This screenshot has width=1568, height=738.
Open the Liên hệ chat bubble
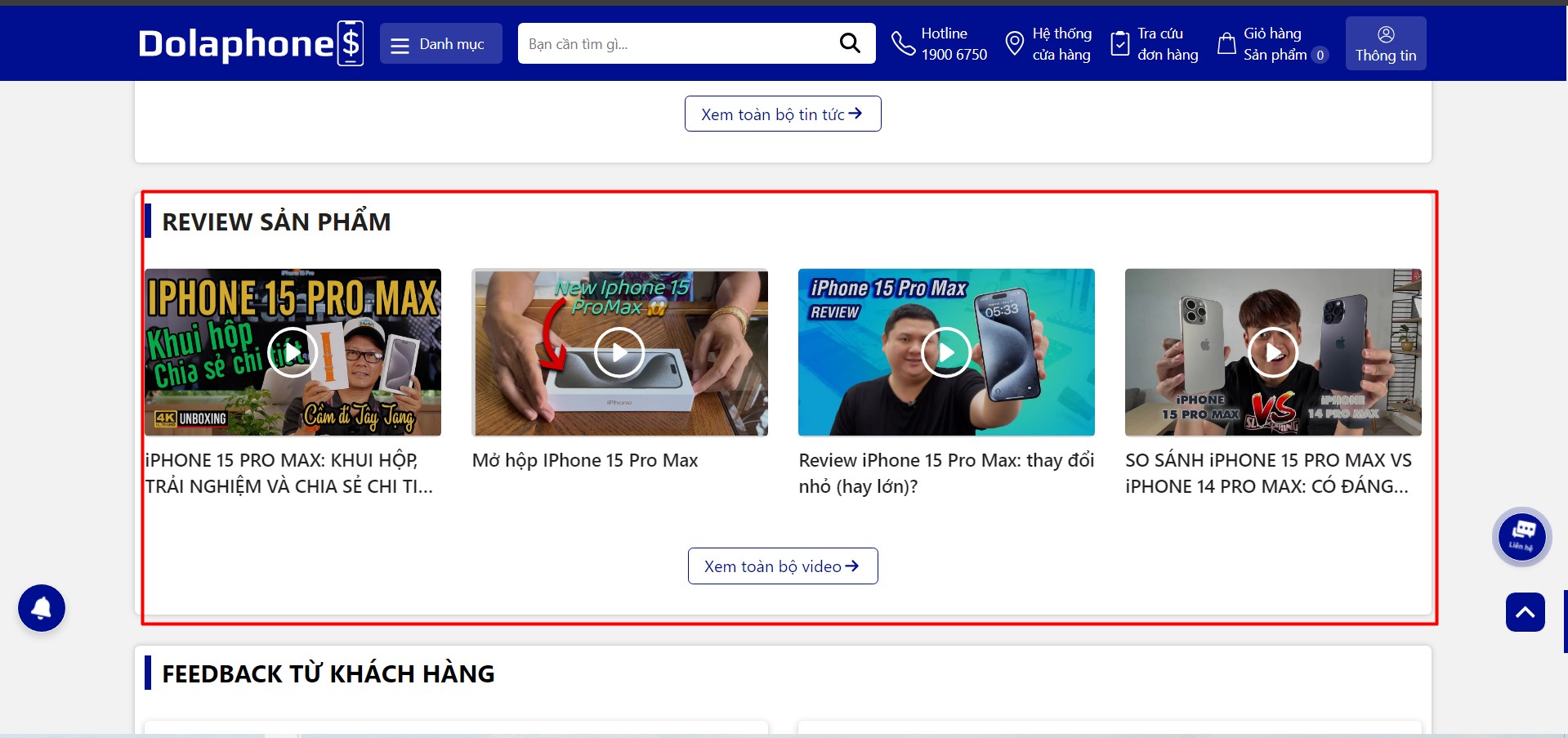pyautogui.click(x=1521, y=537)
